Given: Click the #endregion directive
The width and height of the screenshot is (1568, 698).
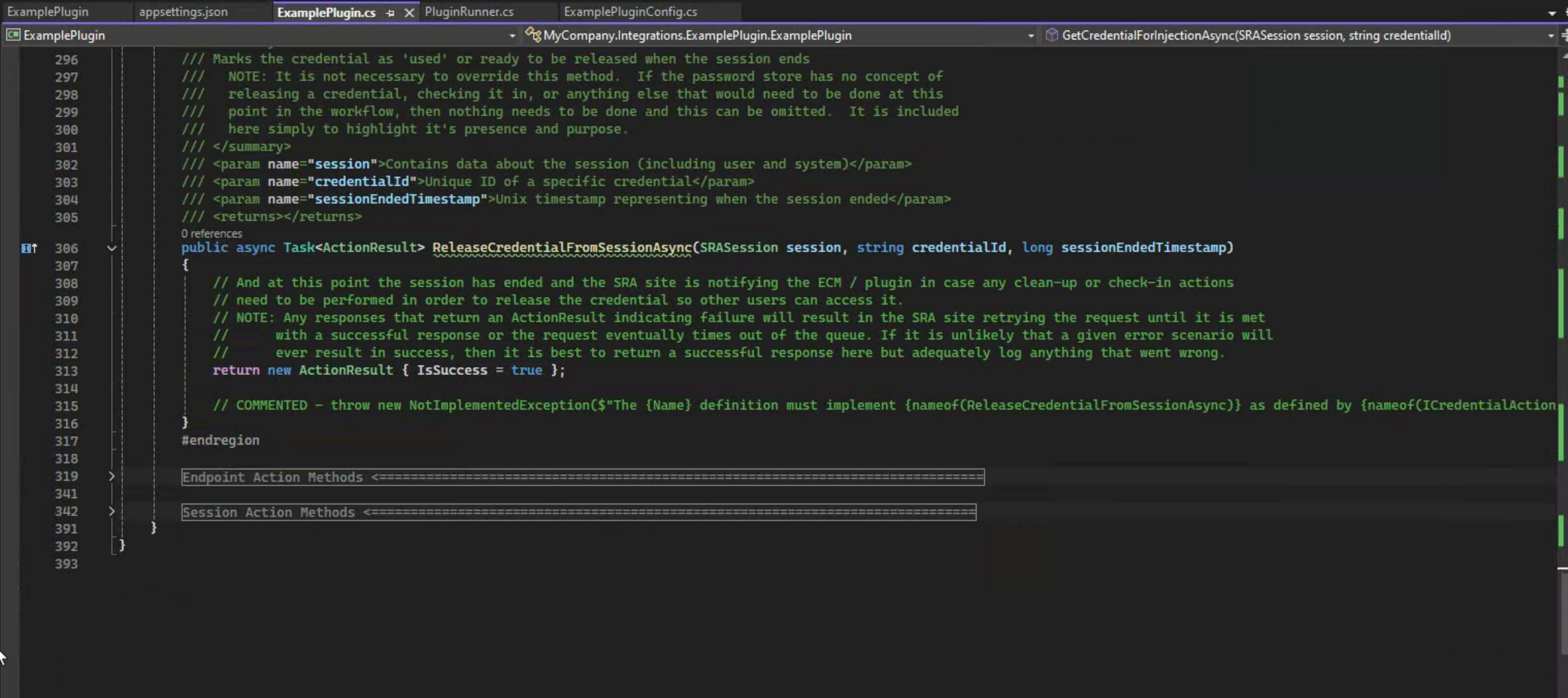Looking at the screenshot, I should click(220, 441).
